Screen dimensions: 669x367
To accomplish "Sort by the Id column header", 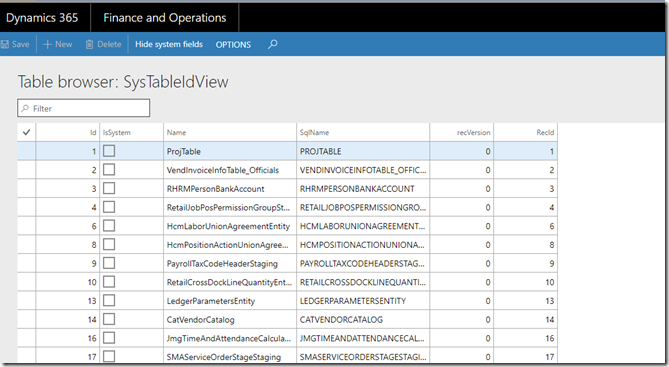I will point(67,133).
